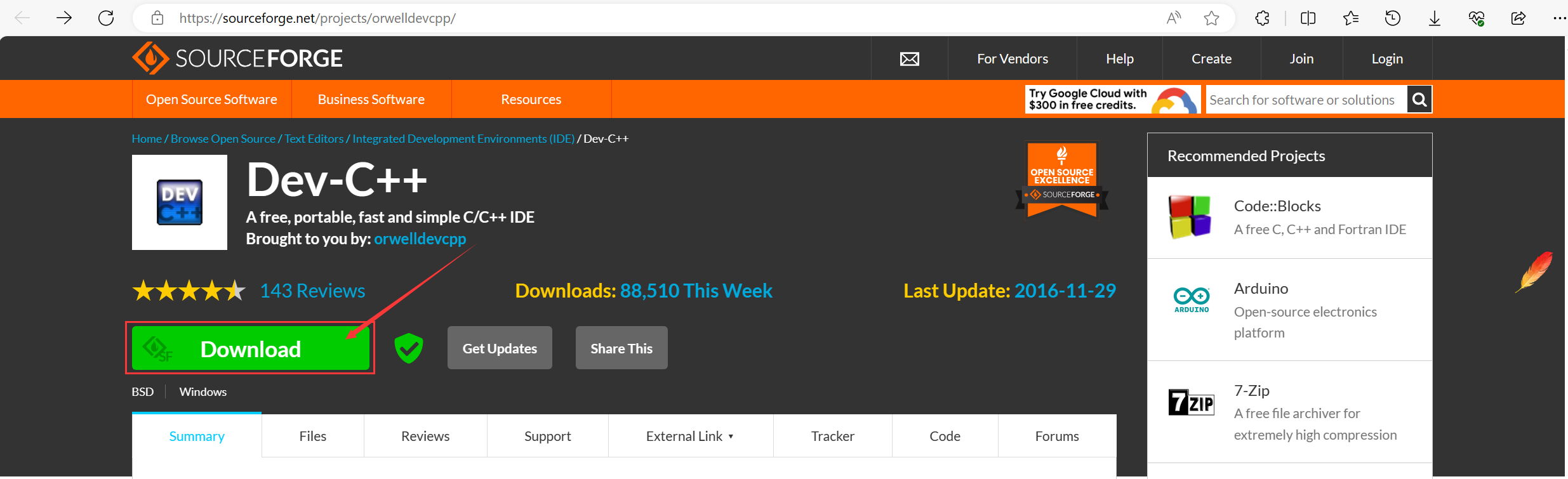Click the Windows platform link
This screenshot has width=1568, height=479.
tap(203, 391)
